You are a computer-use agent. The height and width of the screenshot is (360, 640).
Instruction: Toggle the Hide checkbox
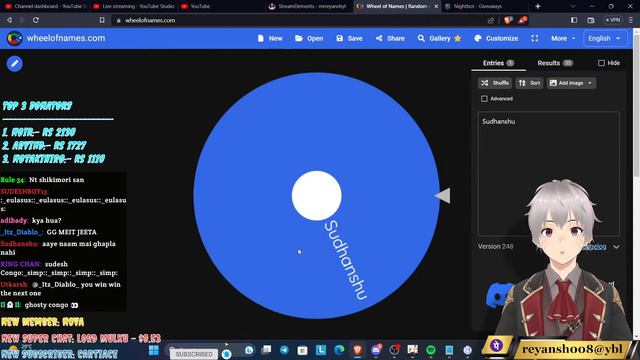tap(601, 63)
